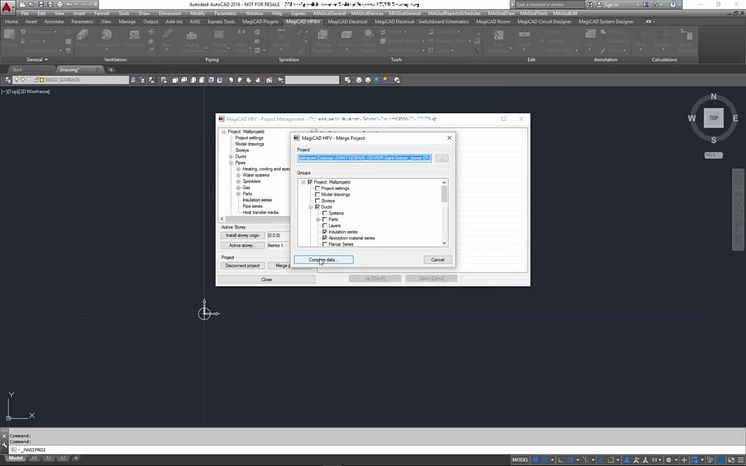
Task: Click the S compass direction on ViewCube
Action: (713, 140)
